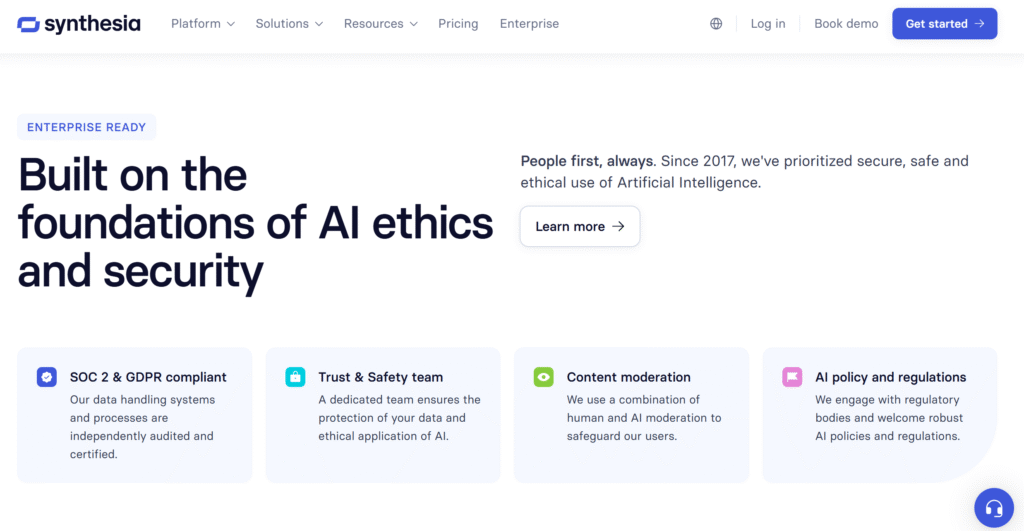
Task: Click the SOC 2 shield badge icon
Action: (x=47, y=377)
